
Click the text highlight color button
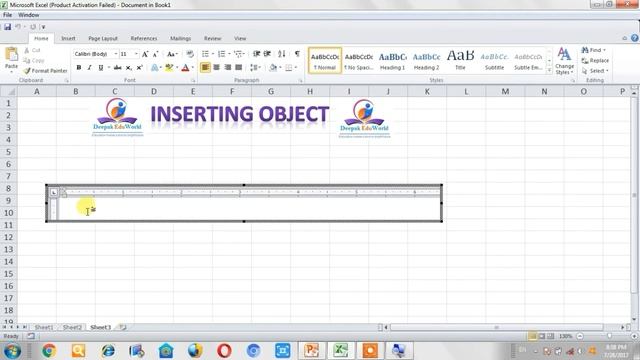point(169,67)
